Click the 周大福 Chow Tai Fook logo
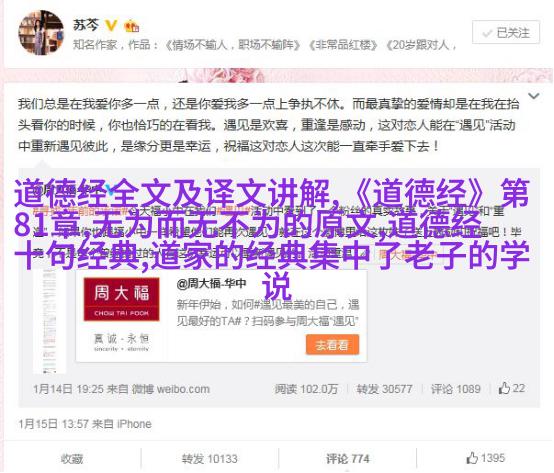The image size is (554, 473). (x=122, y=299)
